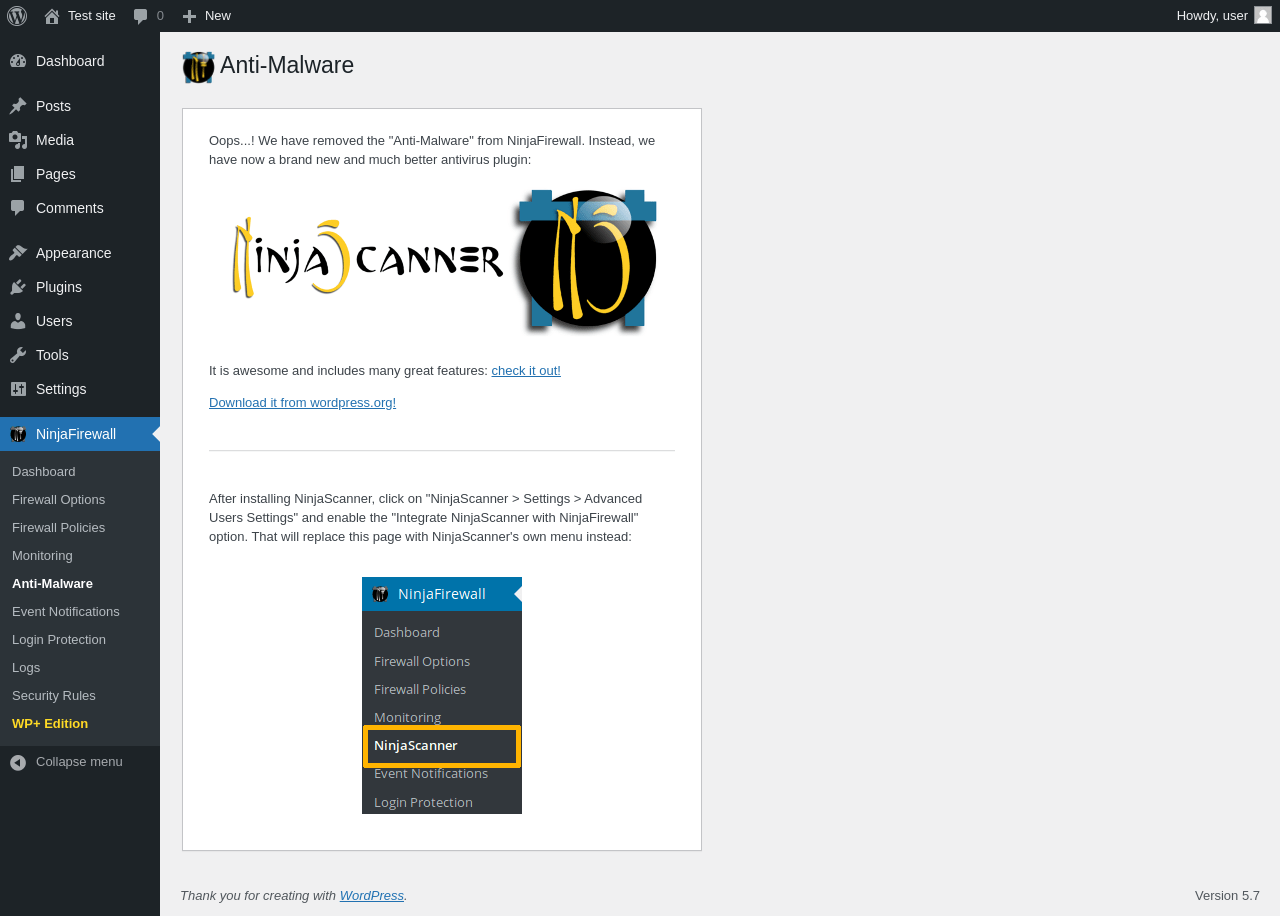The image size is (1280, 916).
Task: Open Login Protection submenu
Action: [x=59, y=639]
